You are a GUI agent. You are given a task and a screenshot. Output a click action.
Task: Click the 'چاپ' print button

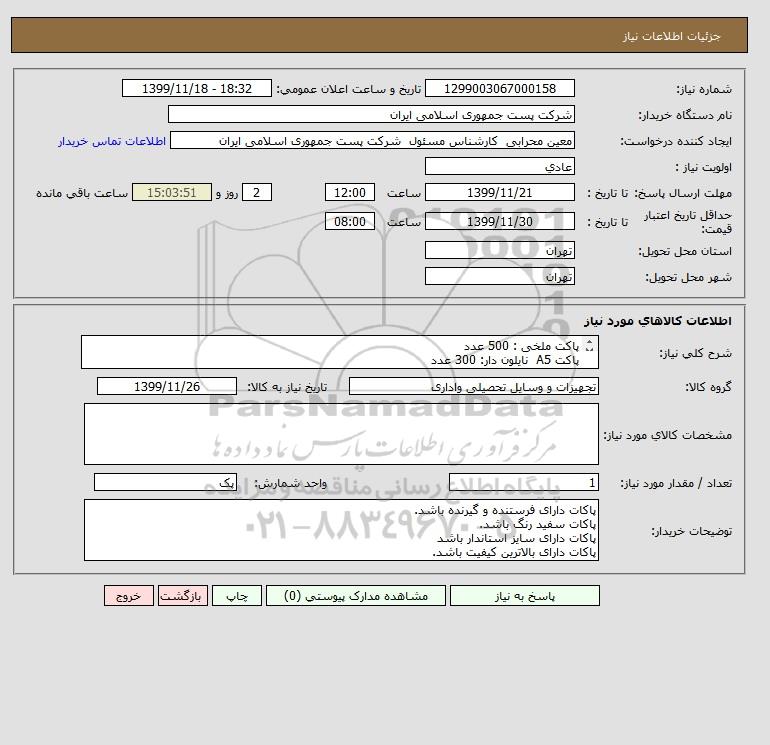tap(237, 595)
